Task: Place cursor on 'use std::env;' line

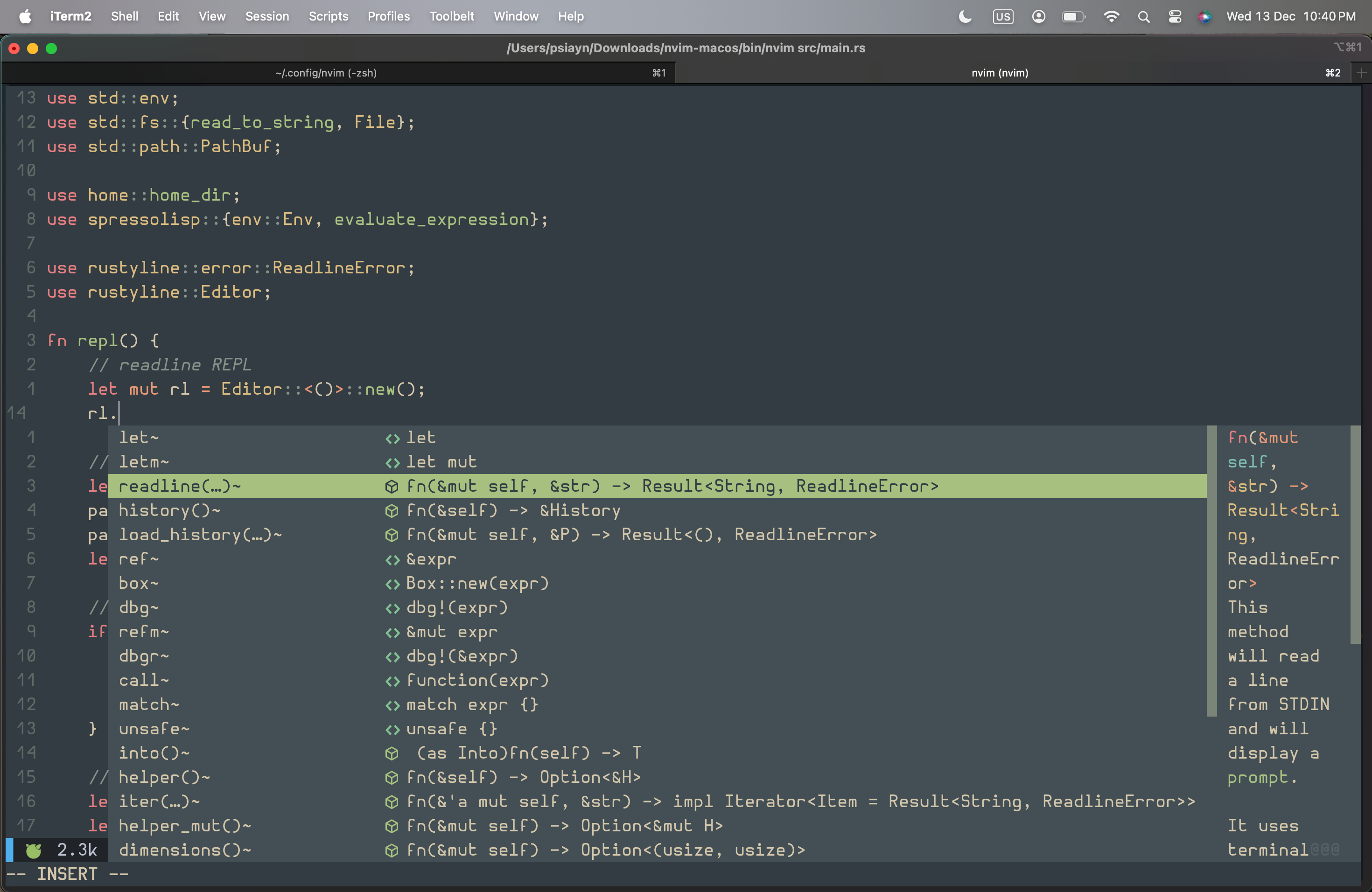Action: [113, 98]
